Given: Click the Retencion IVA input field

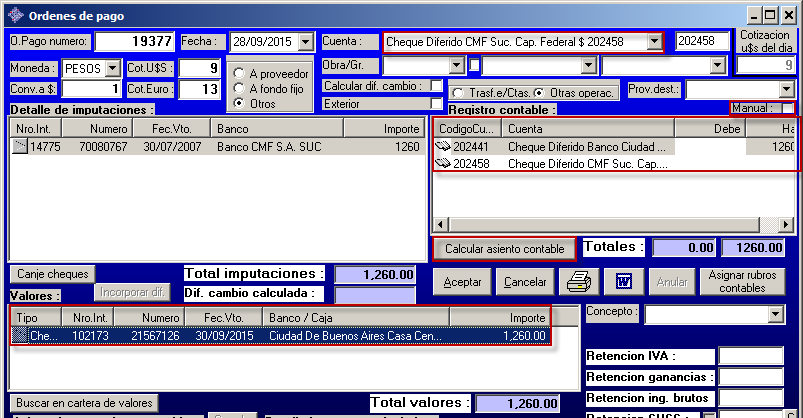Looking at the screenshot, I should [x=744, y=355].
